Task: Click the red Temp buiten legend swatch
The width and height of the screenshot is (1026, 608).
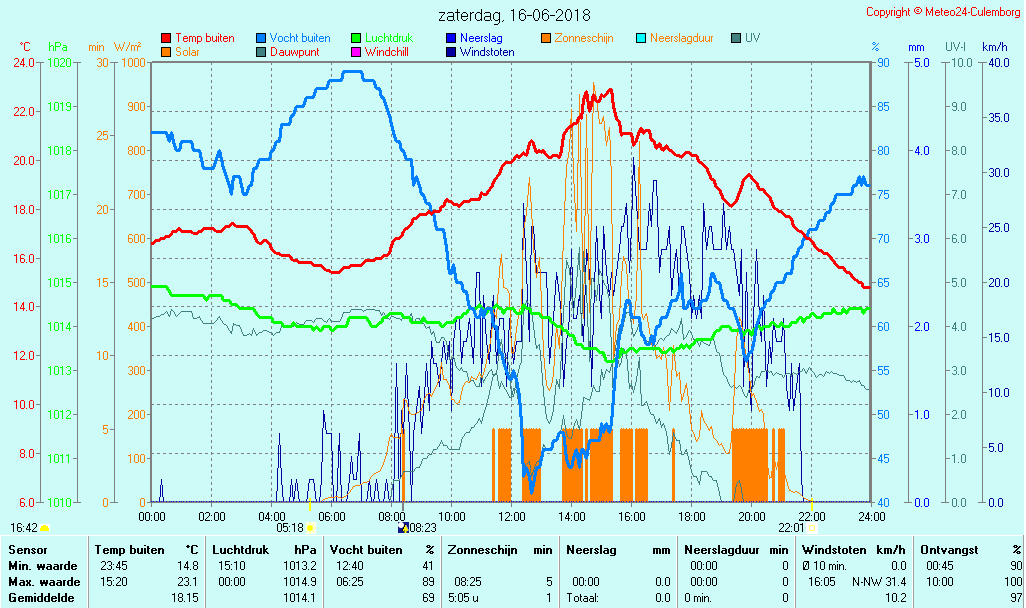Action: (x=166, y=38)
